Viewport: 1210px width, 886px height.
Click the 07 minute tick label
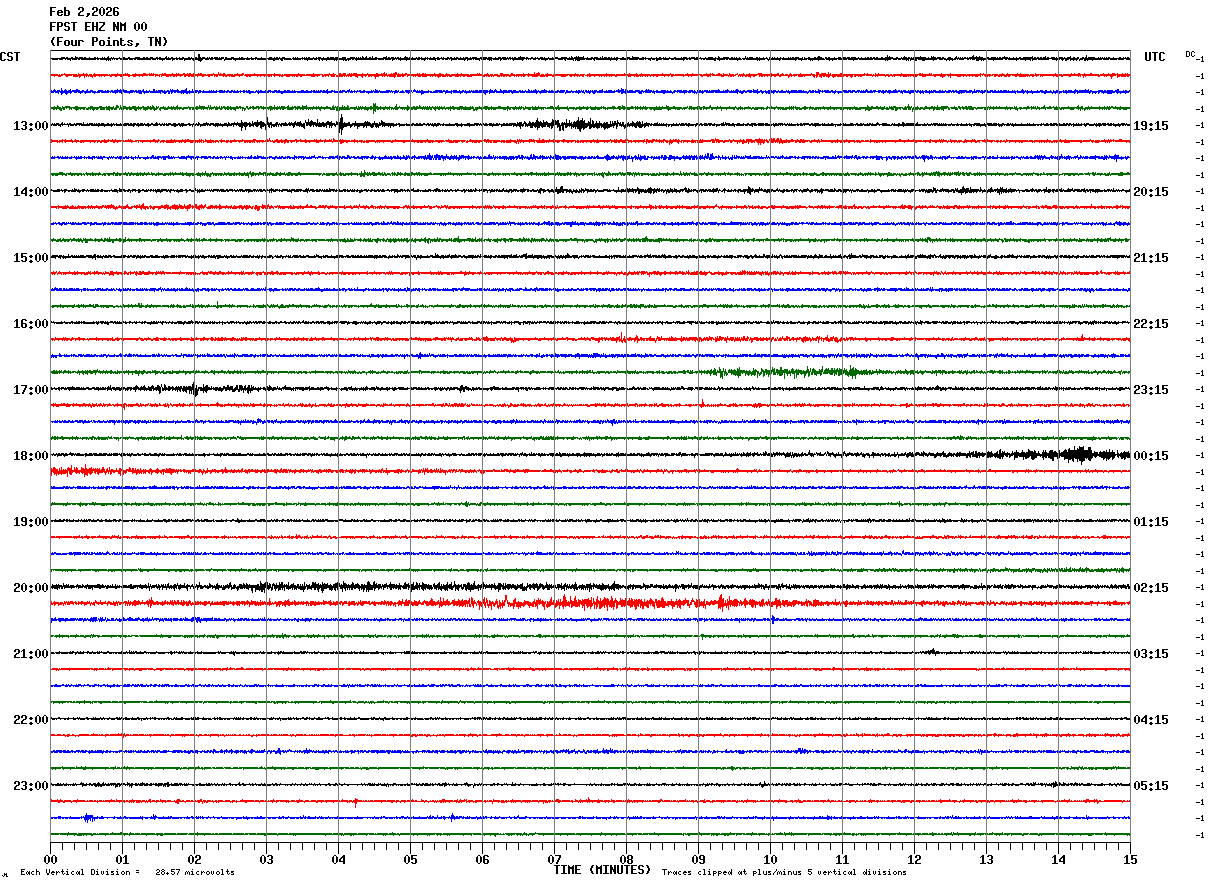coord(554,859)
